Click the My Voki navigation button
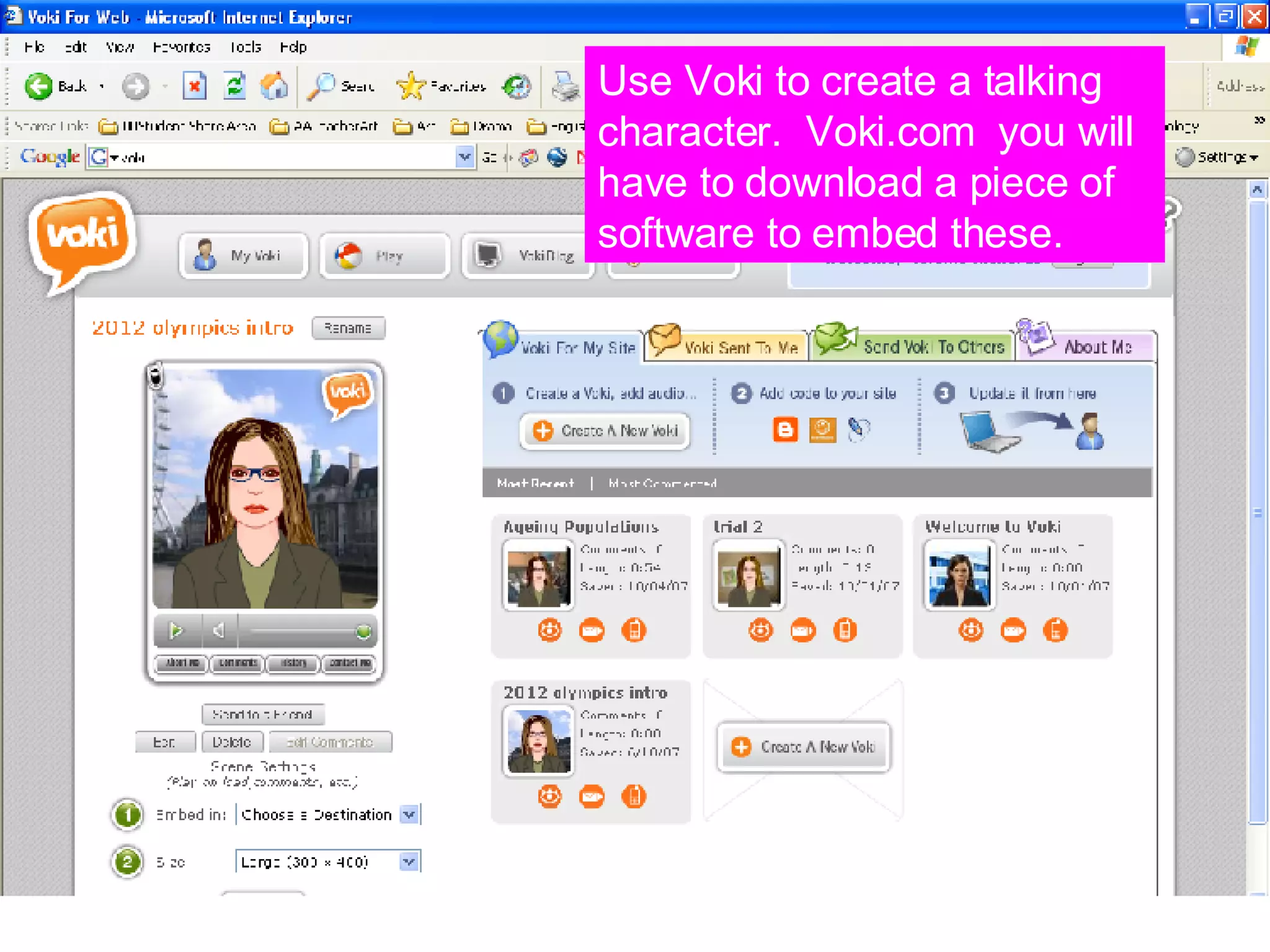Image resolution: width=1270 pixels, height=952 pixels. tap(244, 255)
